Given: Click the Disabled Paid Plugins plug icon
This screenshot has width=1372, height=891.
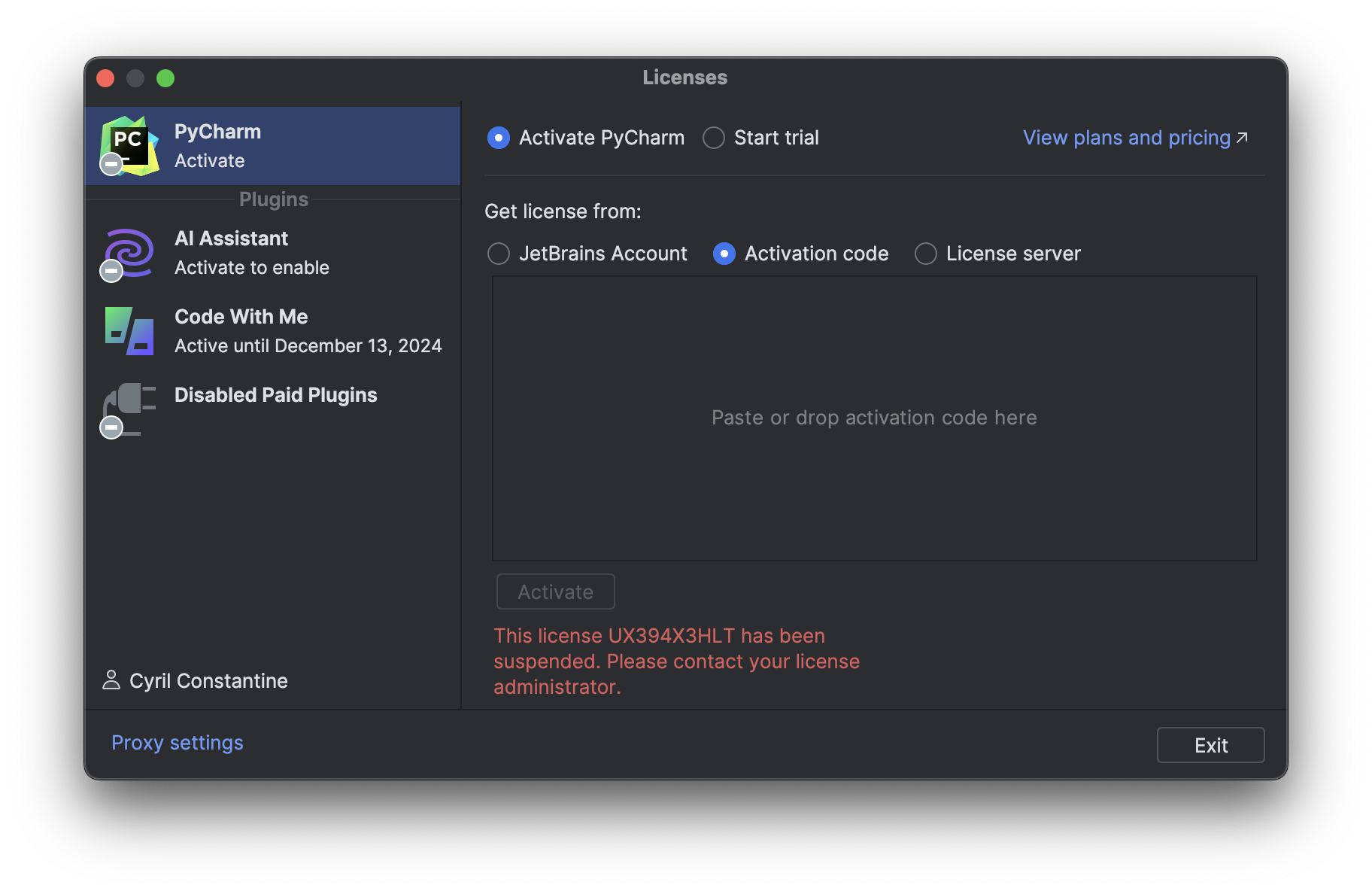Looking at the screenshot, I should click(129, 409).
